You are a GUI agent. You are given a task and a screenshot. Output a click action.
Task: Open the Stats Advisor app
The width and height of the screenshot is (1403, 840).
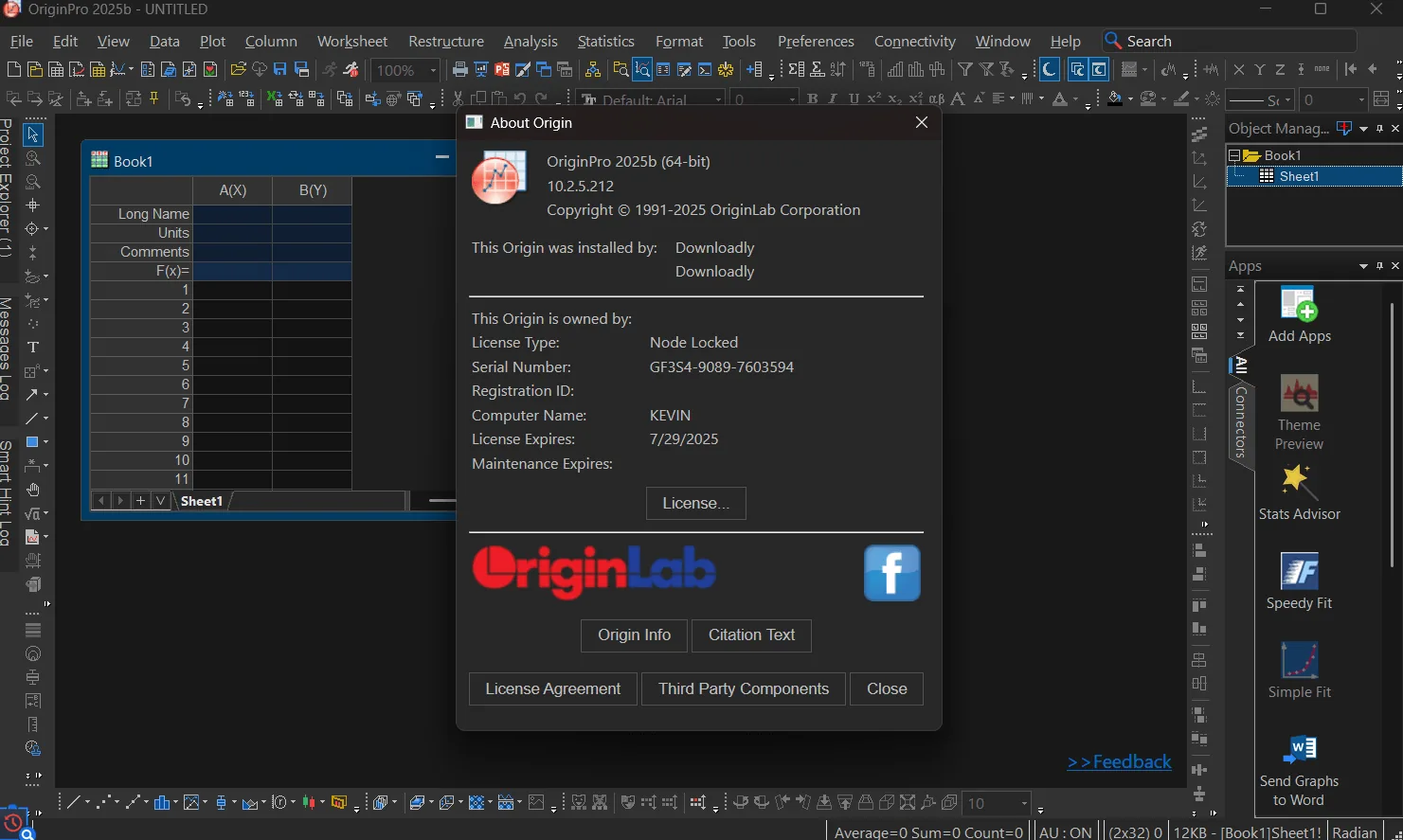click(1299, 492)
